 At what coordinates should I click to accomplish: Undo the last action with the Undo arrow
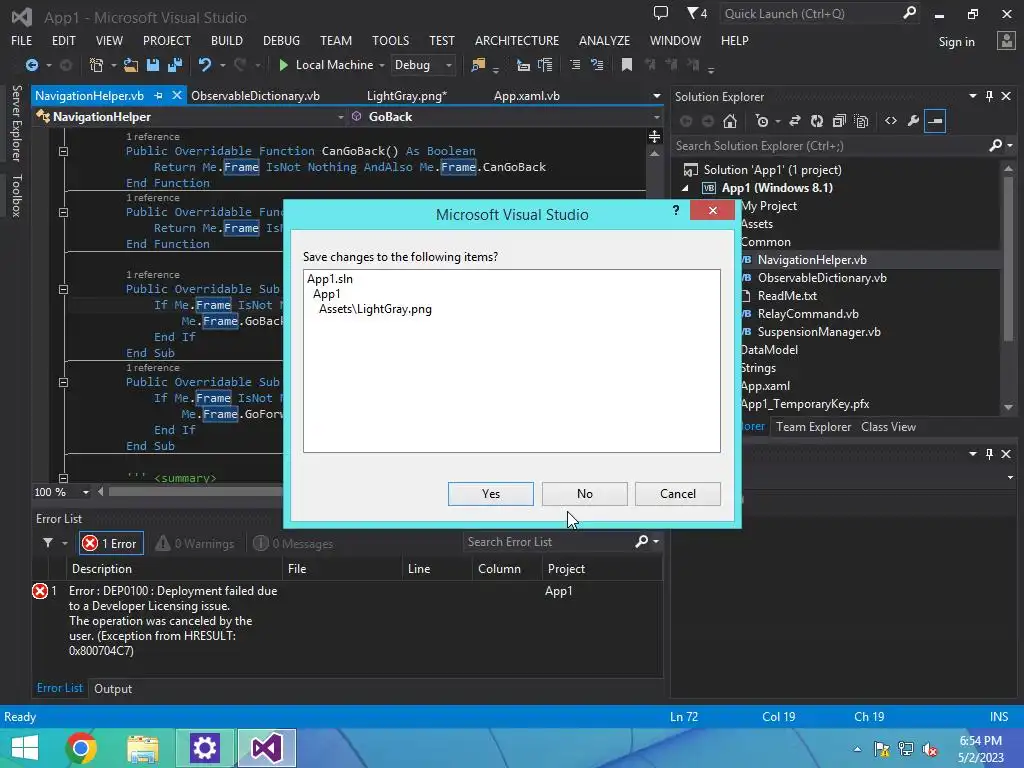pyautogui.click(x=204, y=65)
